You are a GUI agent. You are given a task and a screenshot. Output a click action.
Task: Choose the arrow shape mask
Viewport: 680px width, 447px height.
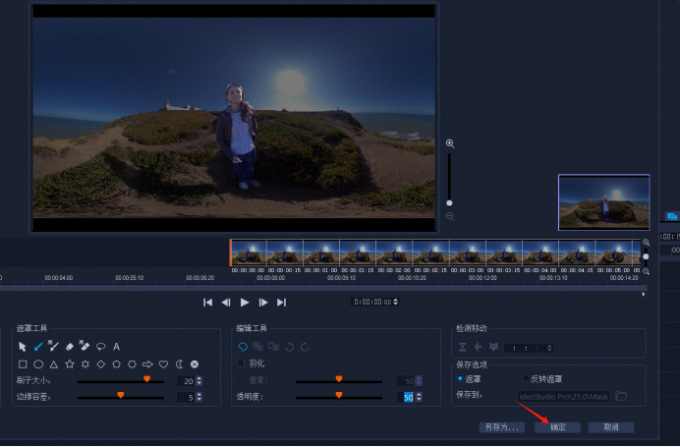tap(147, 364)
